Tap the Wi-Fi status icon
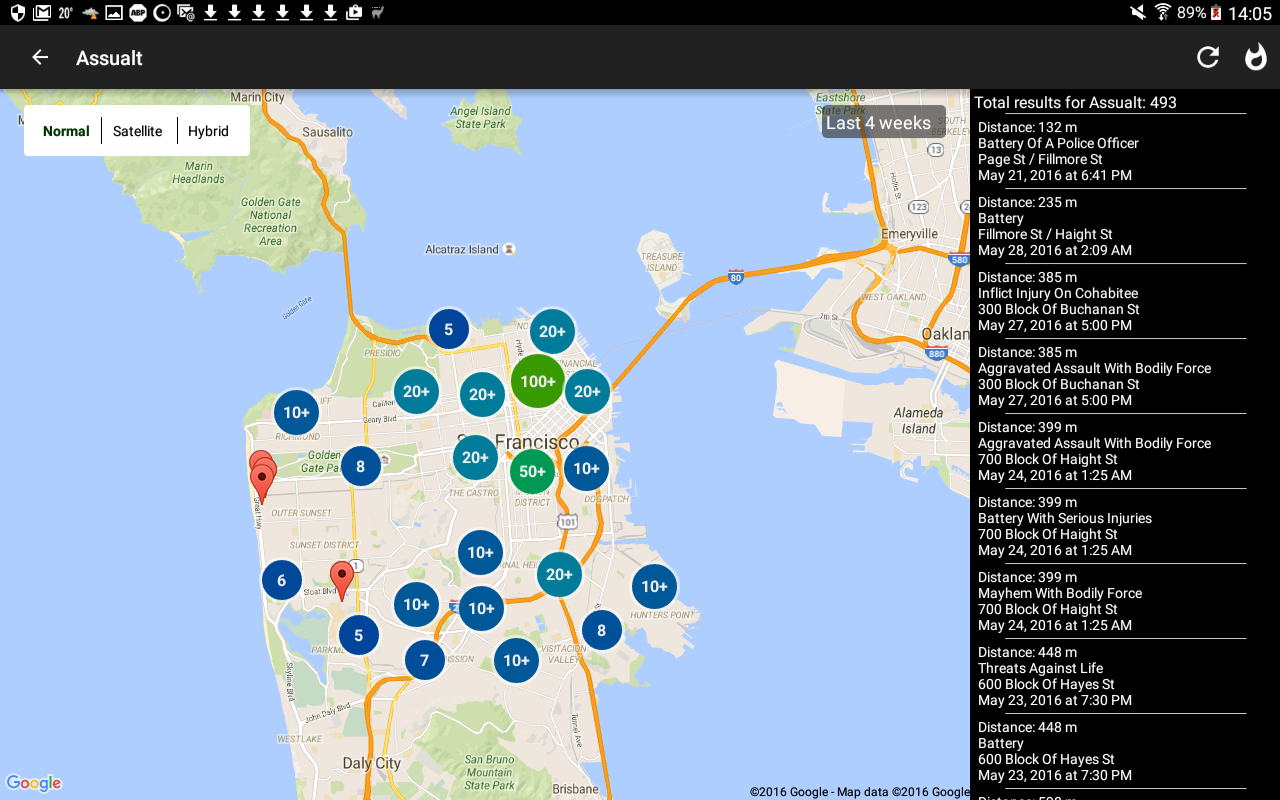The width and height of the screenshot is (1280, 800). point(1162,13)
